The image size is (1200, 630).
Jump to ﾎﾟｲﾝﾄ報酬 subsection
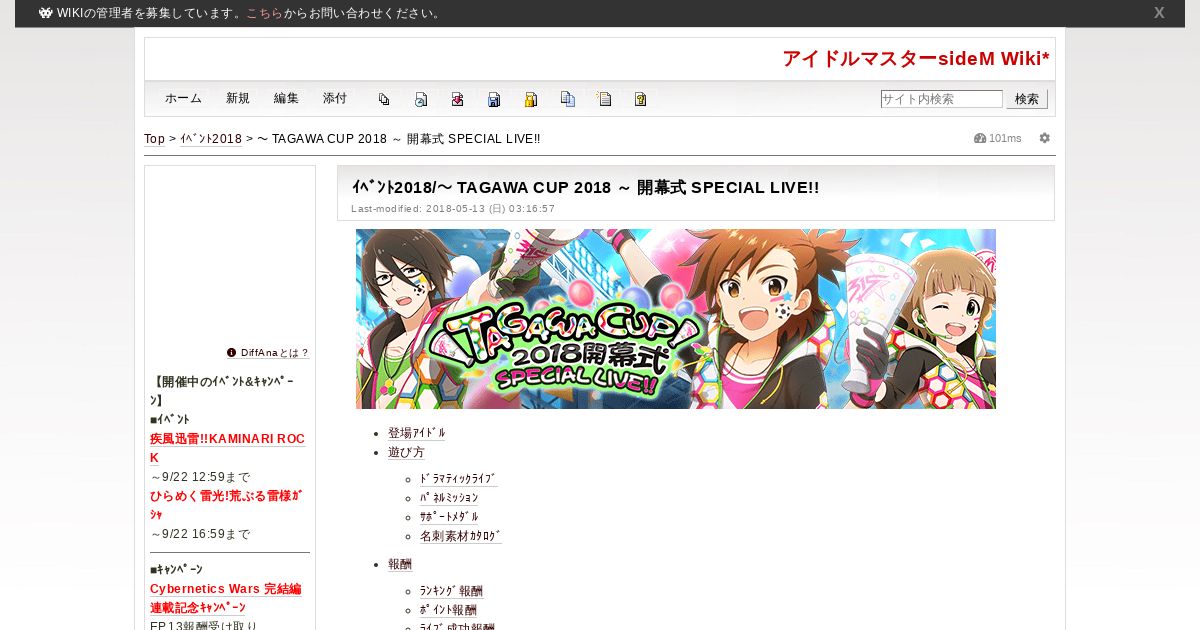tap(448, 610)
